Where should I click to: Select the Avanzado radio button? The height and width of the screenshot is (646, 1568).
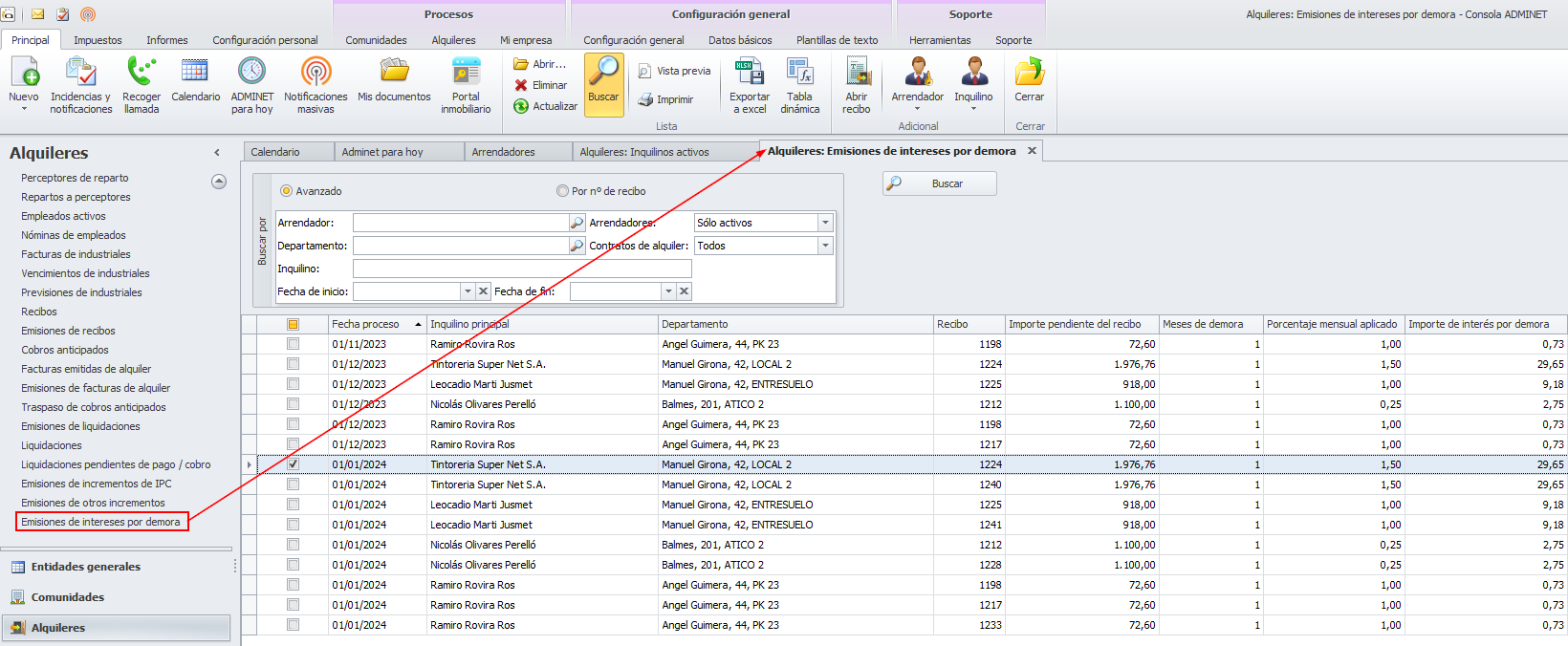(286, 191)
